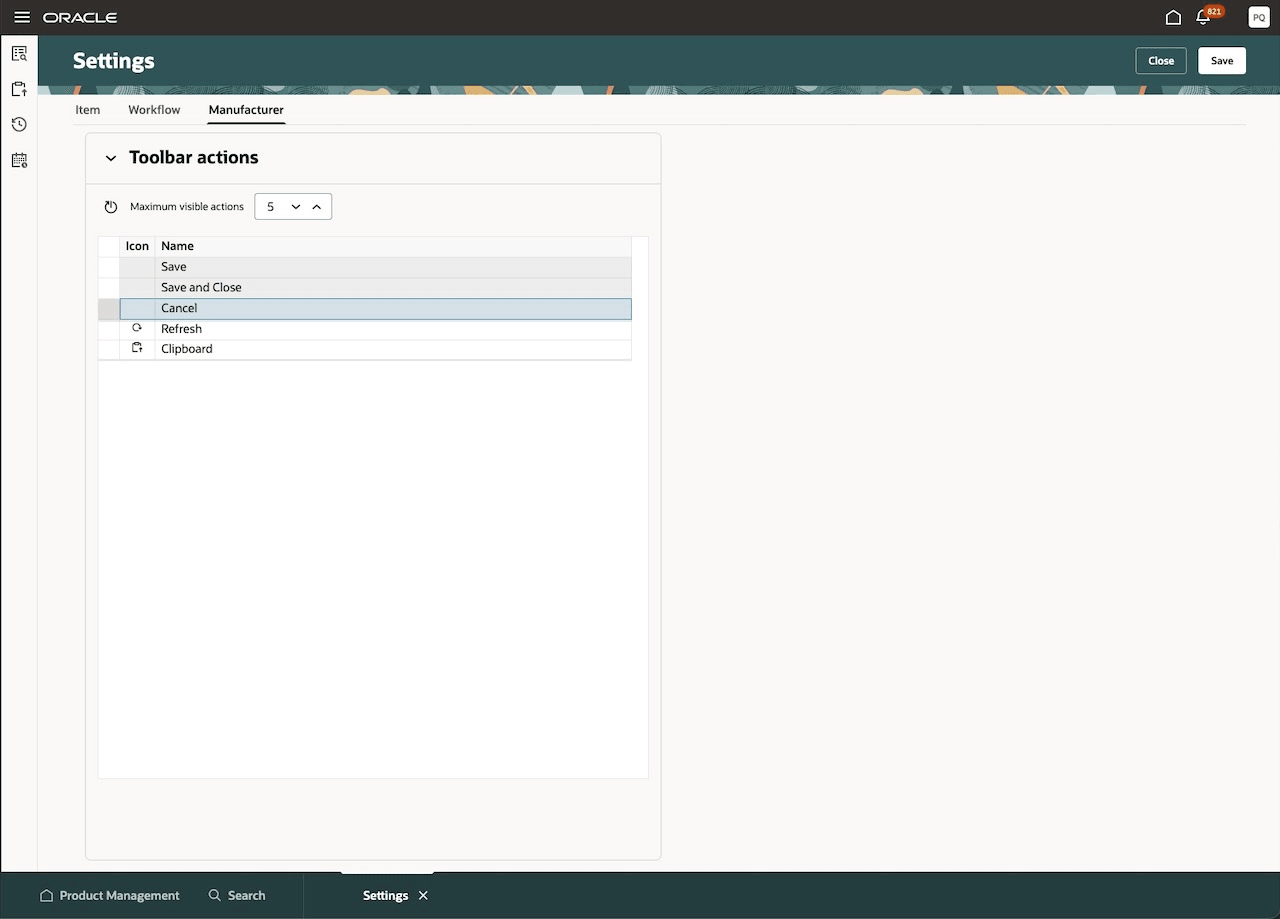This screenshot has width=1280, height=919.
Task: Click the Save button in header
Action: (1222, 61)
